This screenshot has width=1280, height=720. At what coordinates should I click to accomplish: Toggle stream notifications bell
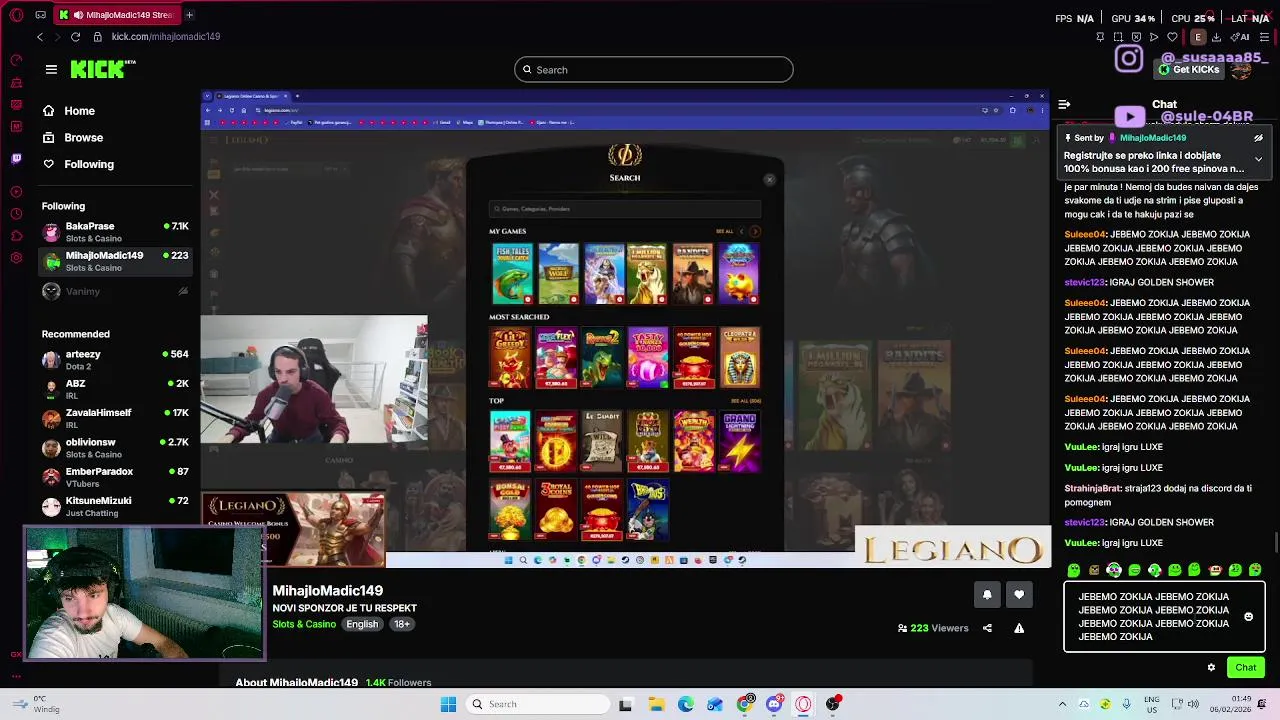(987, 595)
